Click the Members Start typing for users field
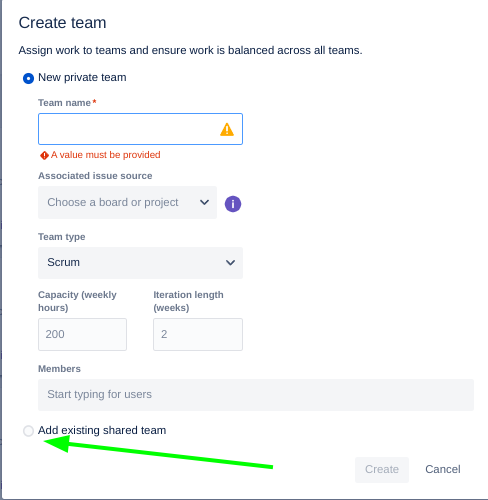 [x=256, y=395]
